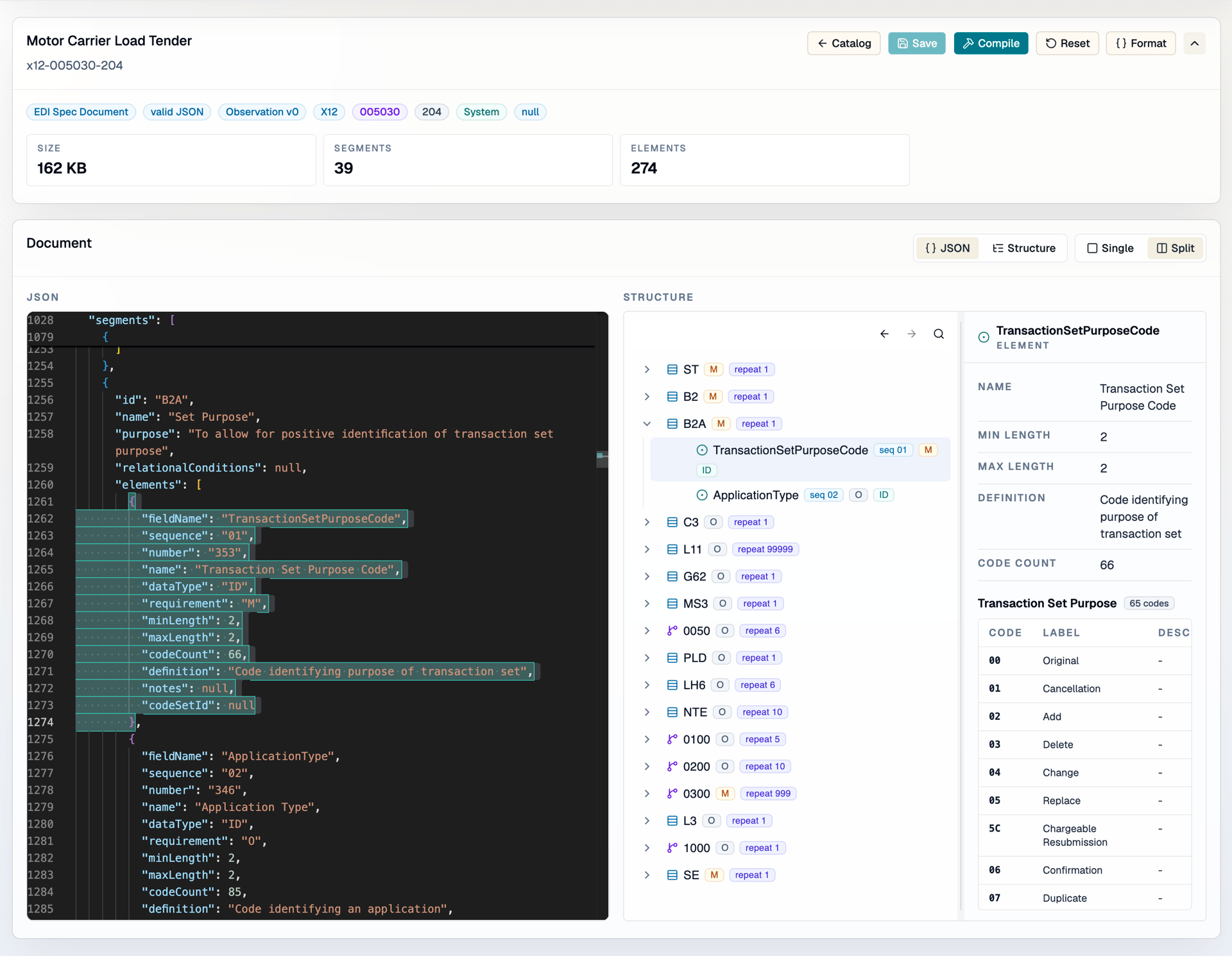Click the 0100 loop branch icon
This screenshot has width=1232, height=956.
coord(672,739)
